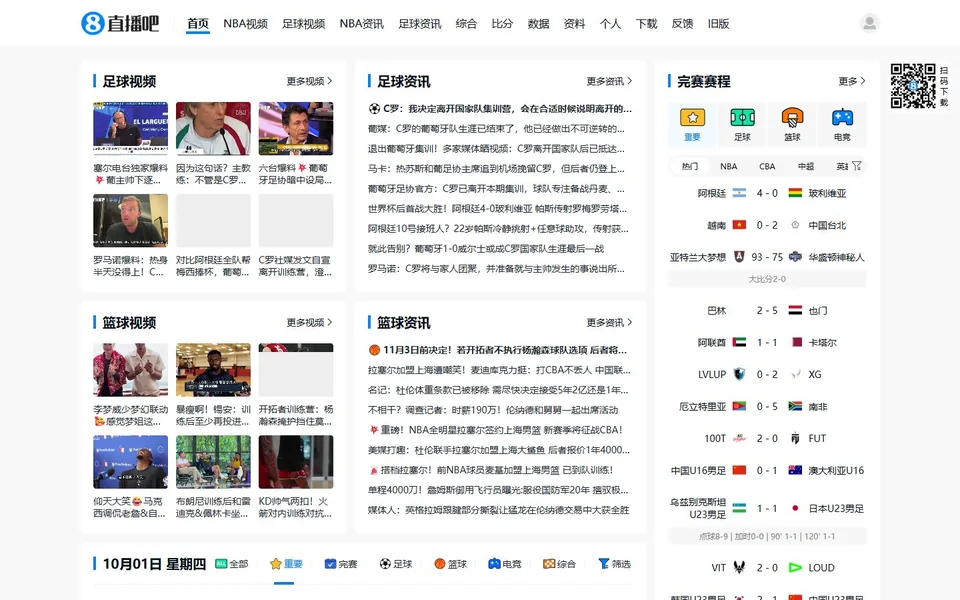Select the 中超 league tab

[x=806, y=166]
